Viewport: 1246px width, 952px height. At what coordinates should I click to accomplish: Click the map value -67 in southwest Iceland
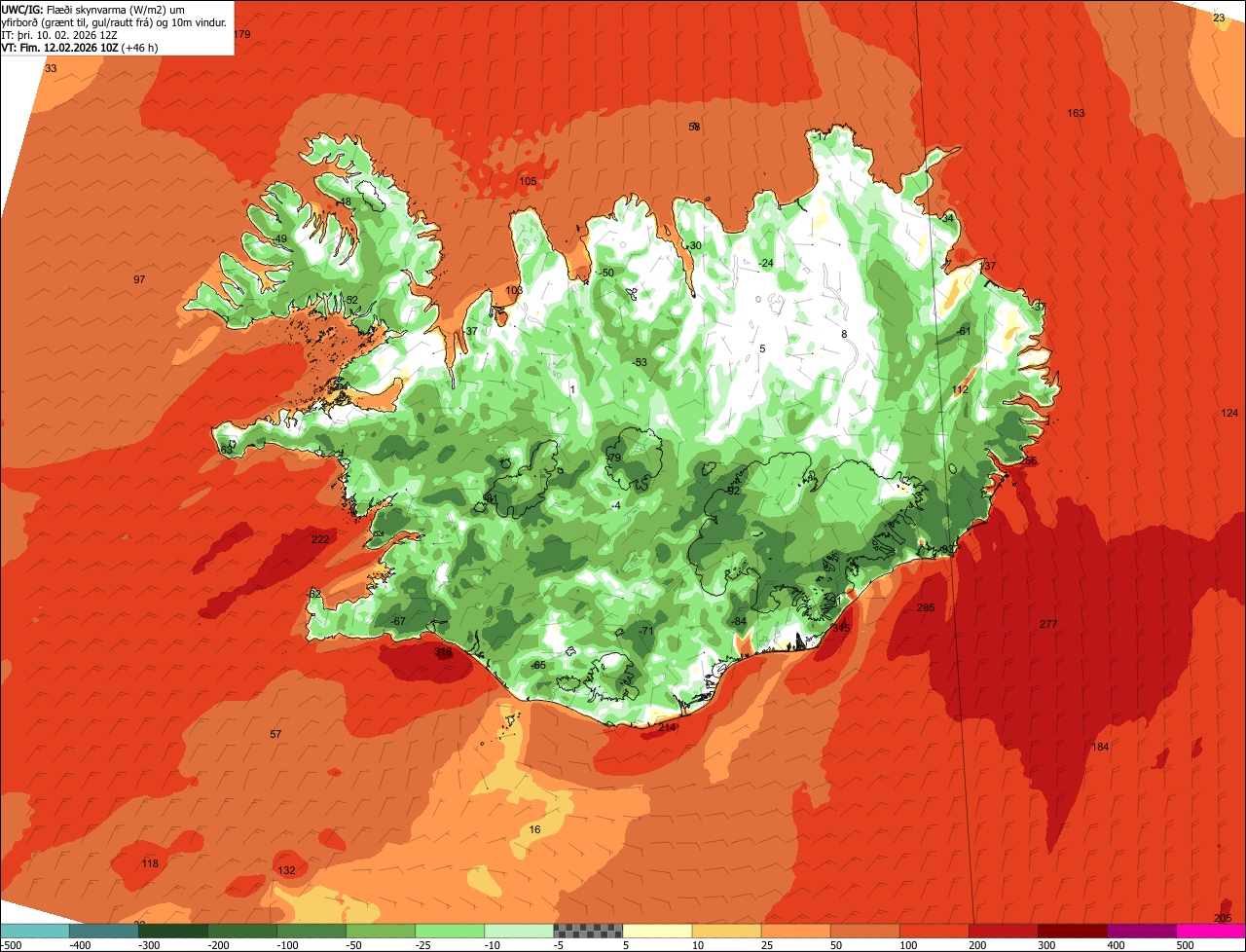pos(397,621)
